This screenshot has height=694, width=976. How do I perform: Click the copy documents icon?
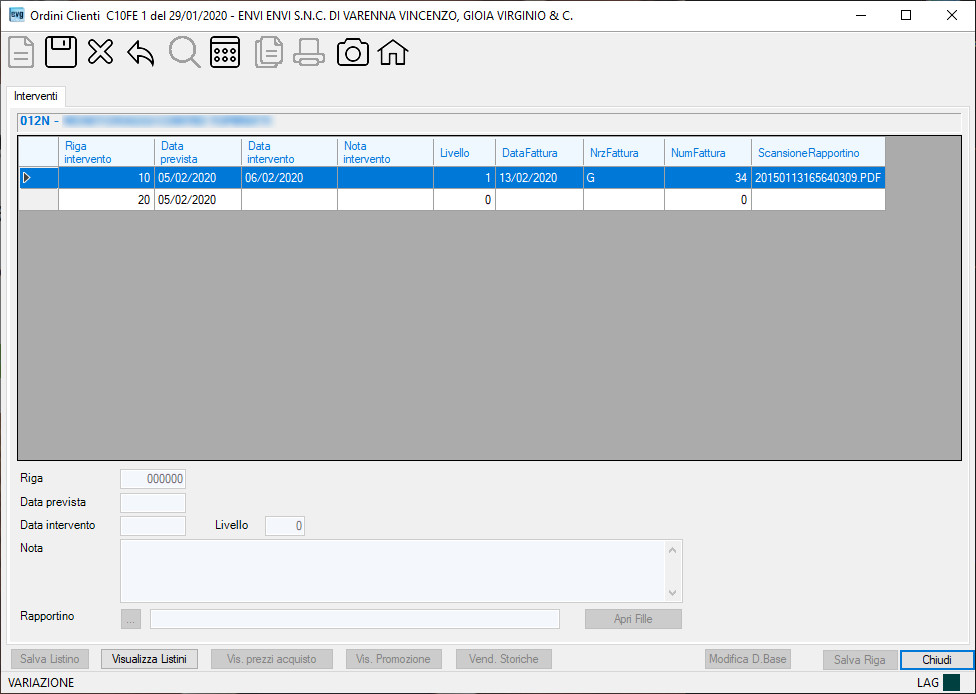click(269, 52)
